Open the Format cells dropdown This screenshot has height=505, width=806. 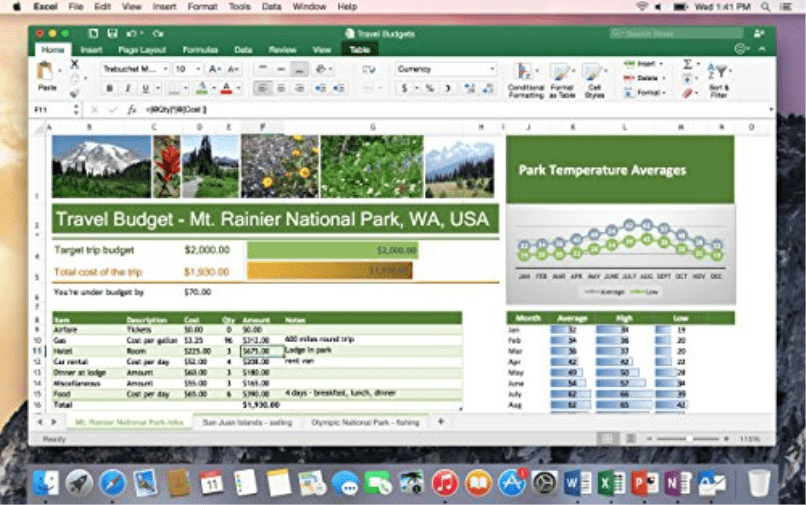645,93
